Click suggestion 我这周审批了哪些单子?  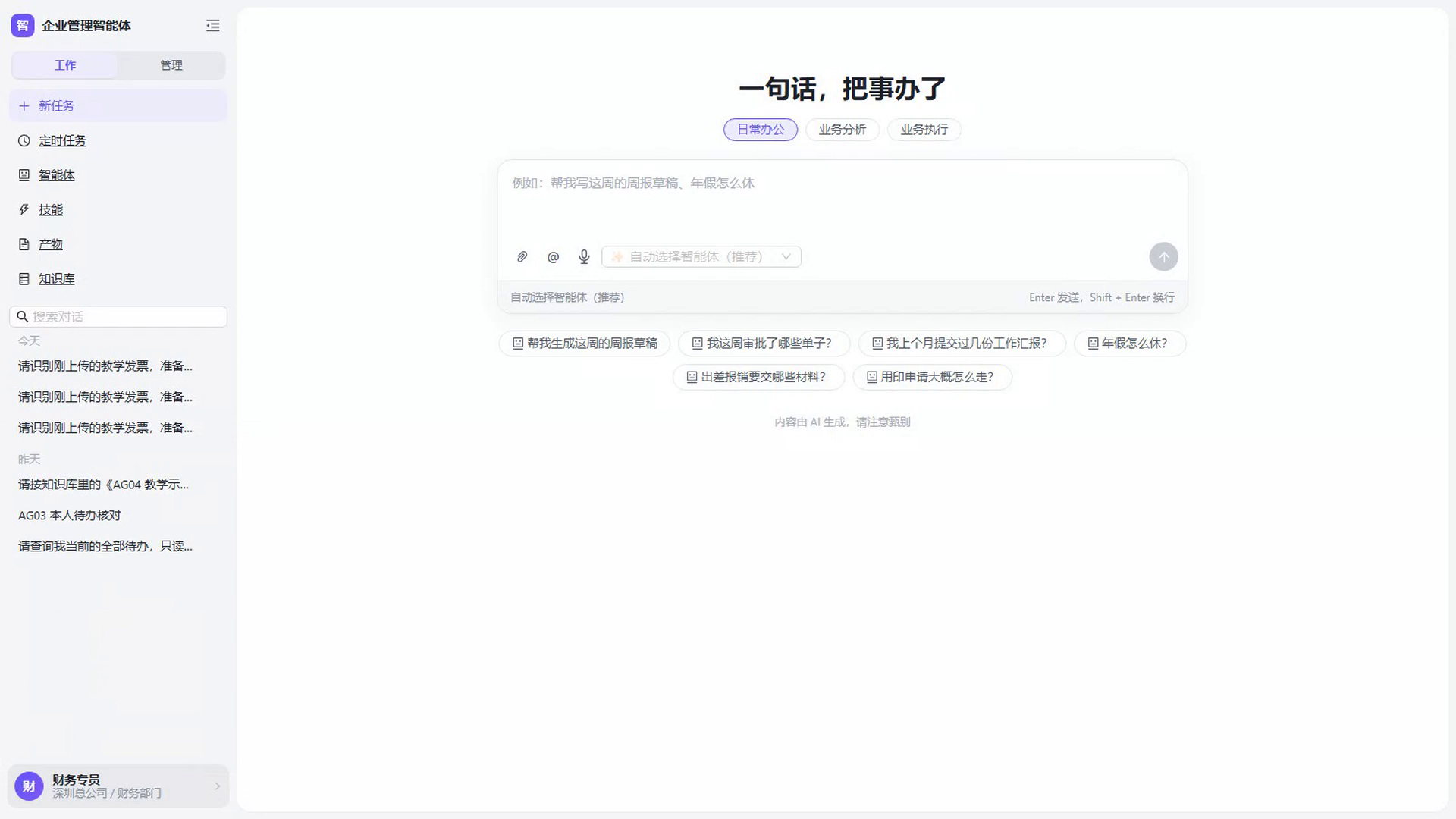(764, 344)
